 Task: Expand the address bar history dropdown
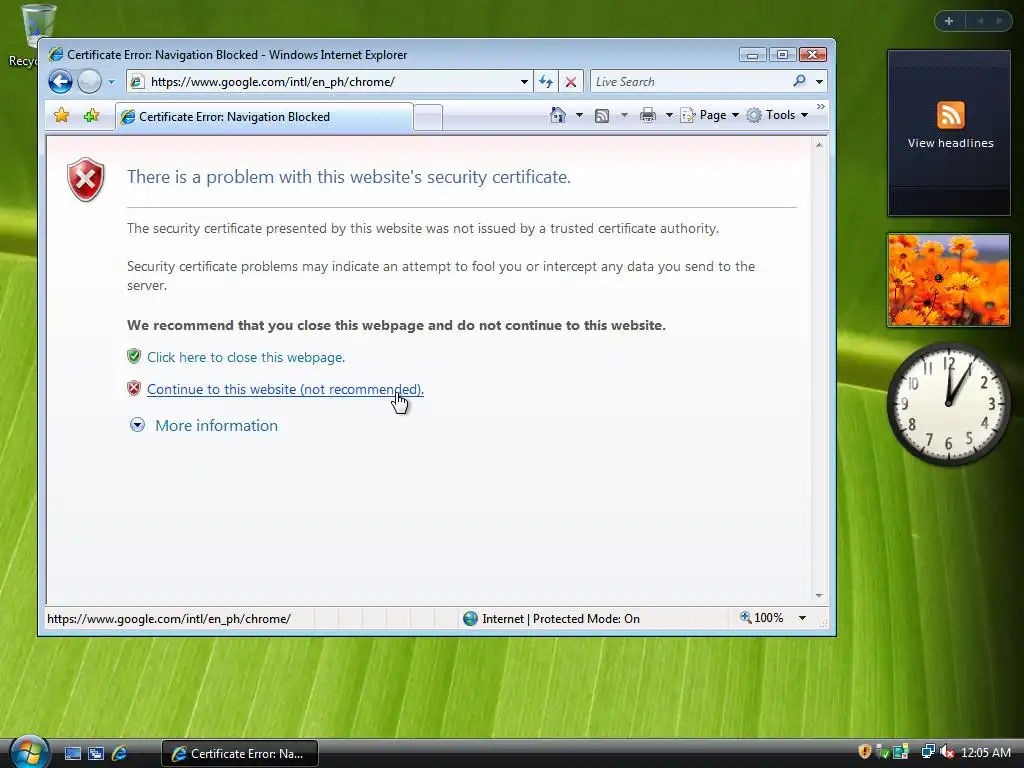(524, 82)
